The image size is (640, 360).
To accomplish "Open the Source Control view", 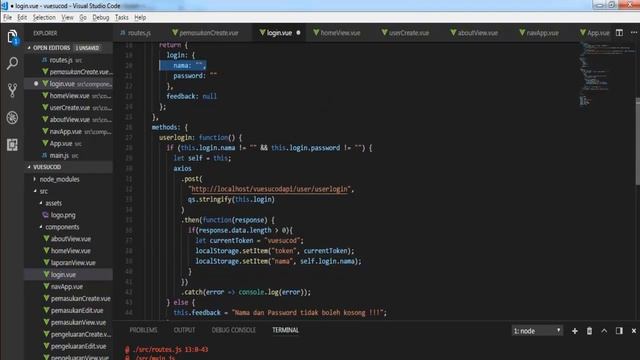I will pos(12,90).
